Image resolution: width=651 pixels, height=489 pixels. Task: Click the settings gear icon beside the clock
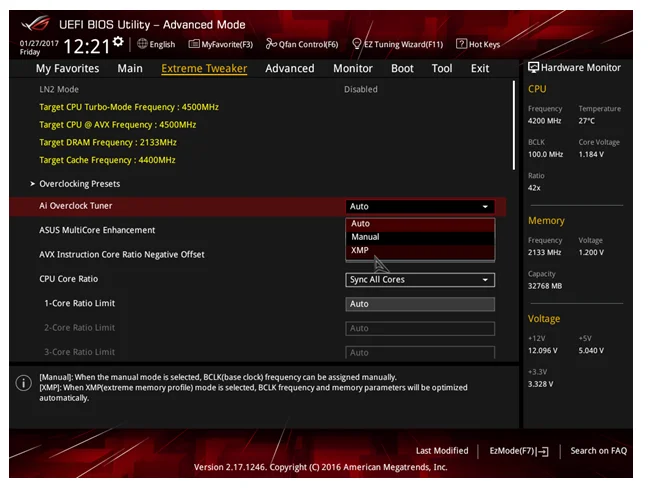tap(119, 41)
